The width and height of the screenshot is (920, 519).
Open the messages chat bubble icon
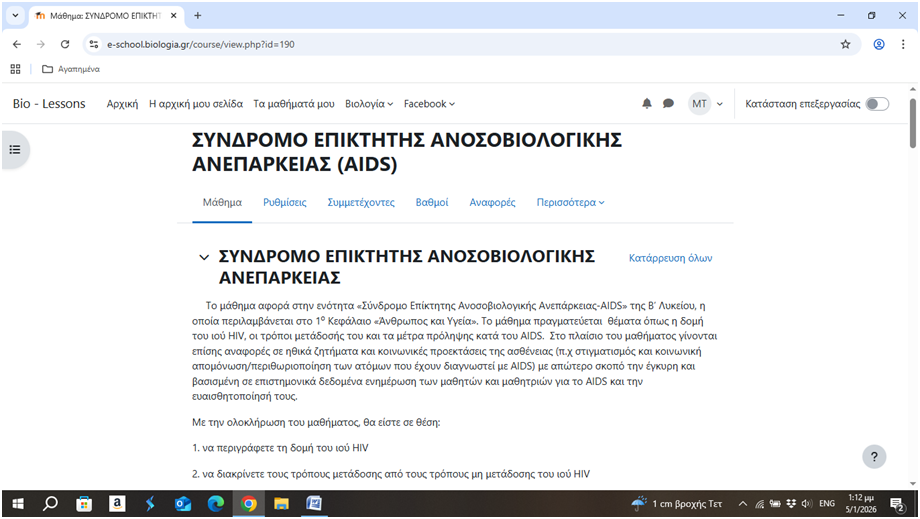click(x=668, y=104)
